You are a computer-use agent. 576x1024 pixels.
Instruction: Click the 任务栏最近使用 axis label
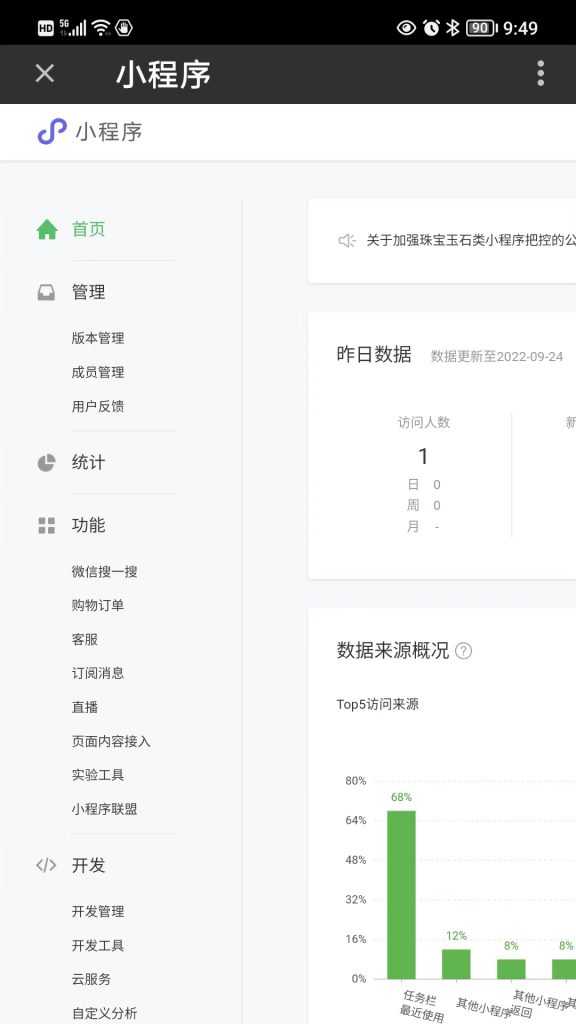pos(421,1006)
